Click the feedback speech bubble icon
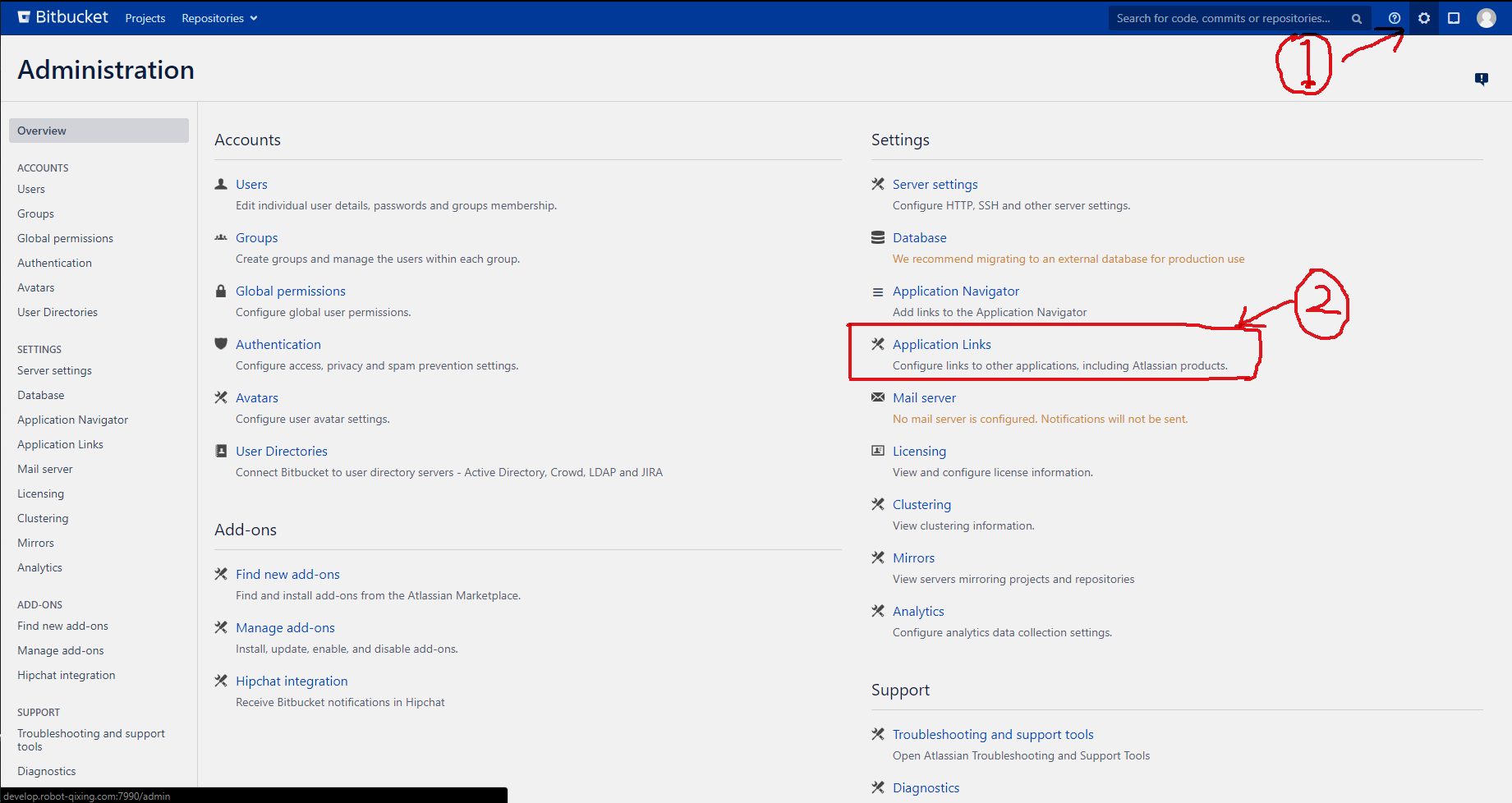1512x803 pixels. click(1482, 80)
